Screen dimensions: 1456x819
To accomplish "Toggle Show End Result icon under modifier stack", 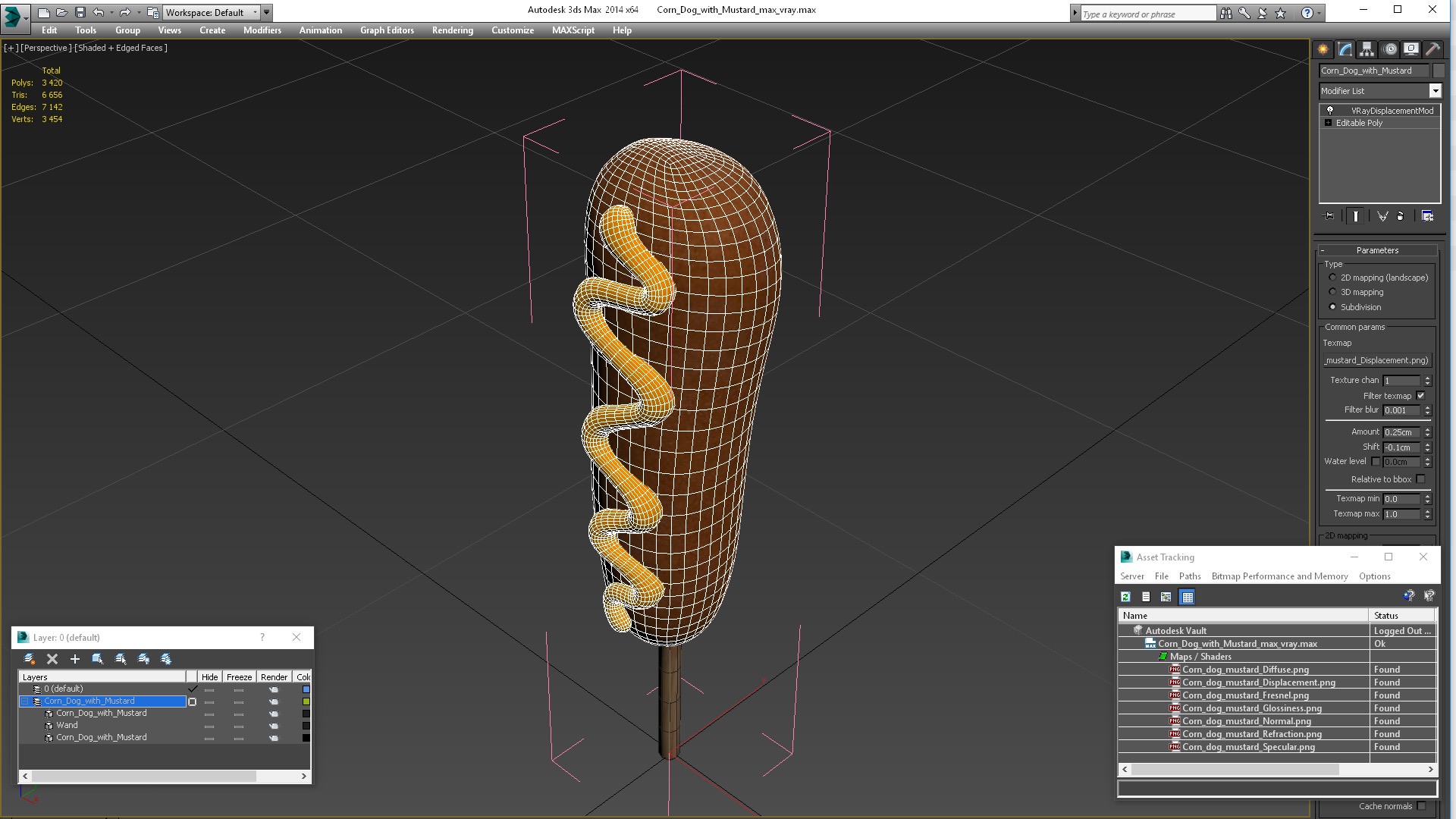I will tap(1355, 216).
